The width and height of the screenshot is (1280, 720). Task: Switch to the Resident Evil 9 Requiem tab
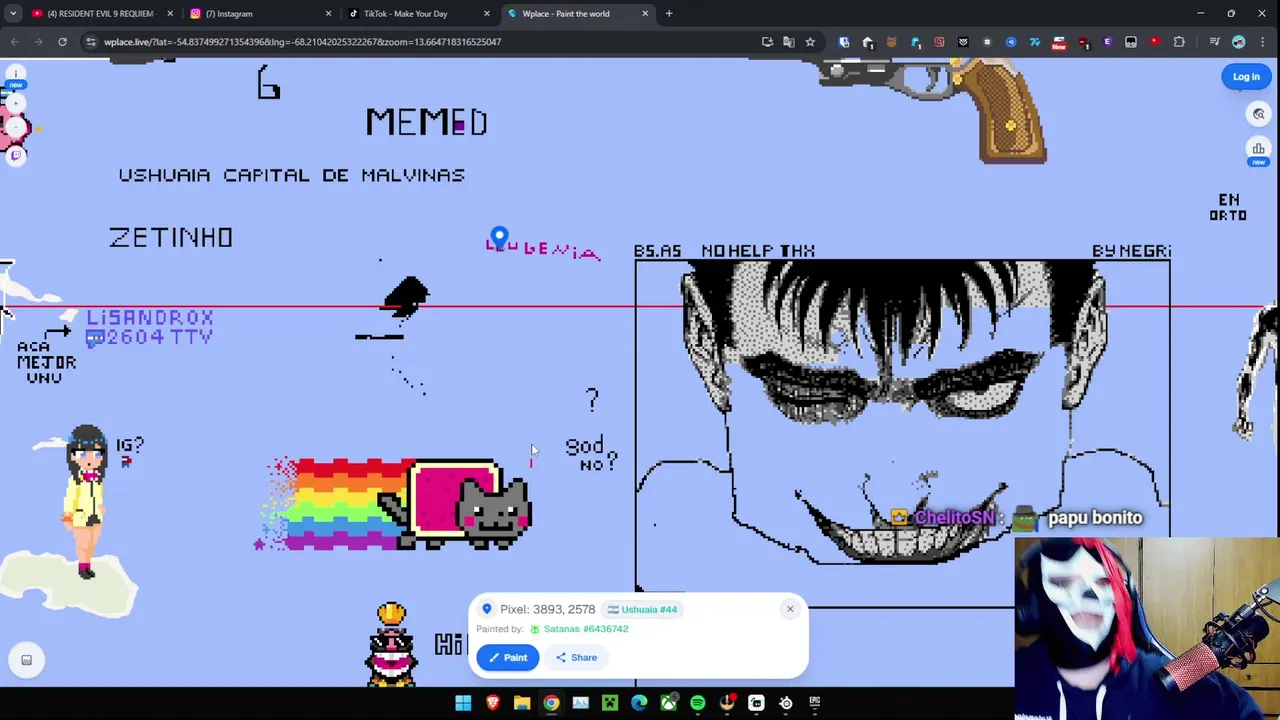(101, 14)
